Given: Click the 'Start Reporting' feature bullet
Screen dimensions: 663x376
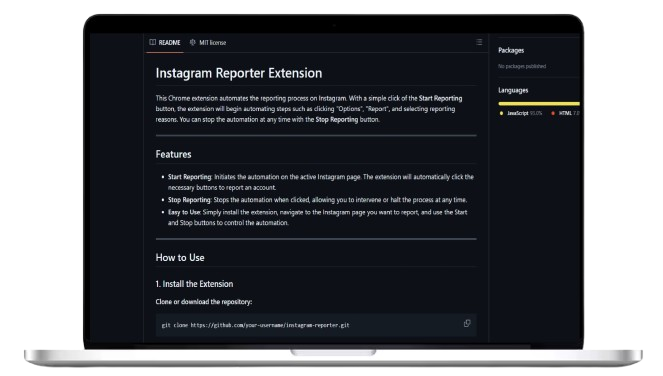Looking at the screenshot, I should [x=321, y=182].
